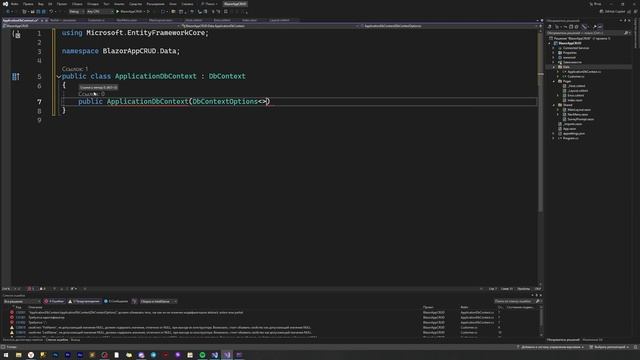640x360 pixels.
Task: Click the CRLF line ending indicator
Action: click(538, 289)
